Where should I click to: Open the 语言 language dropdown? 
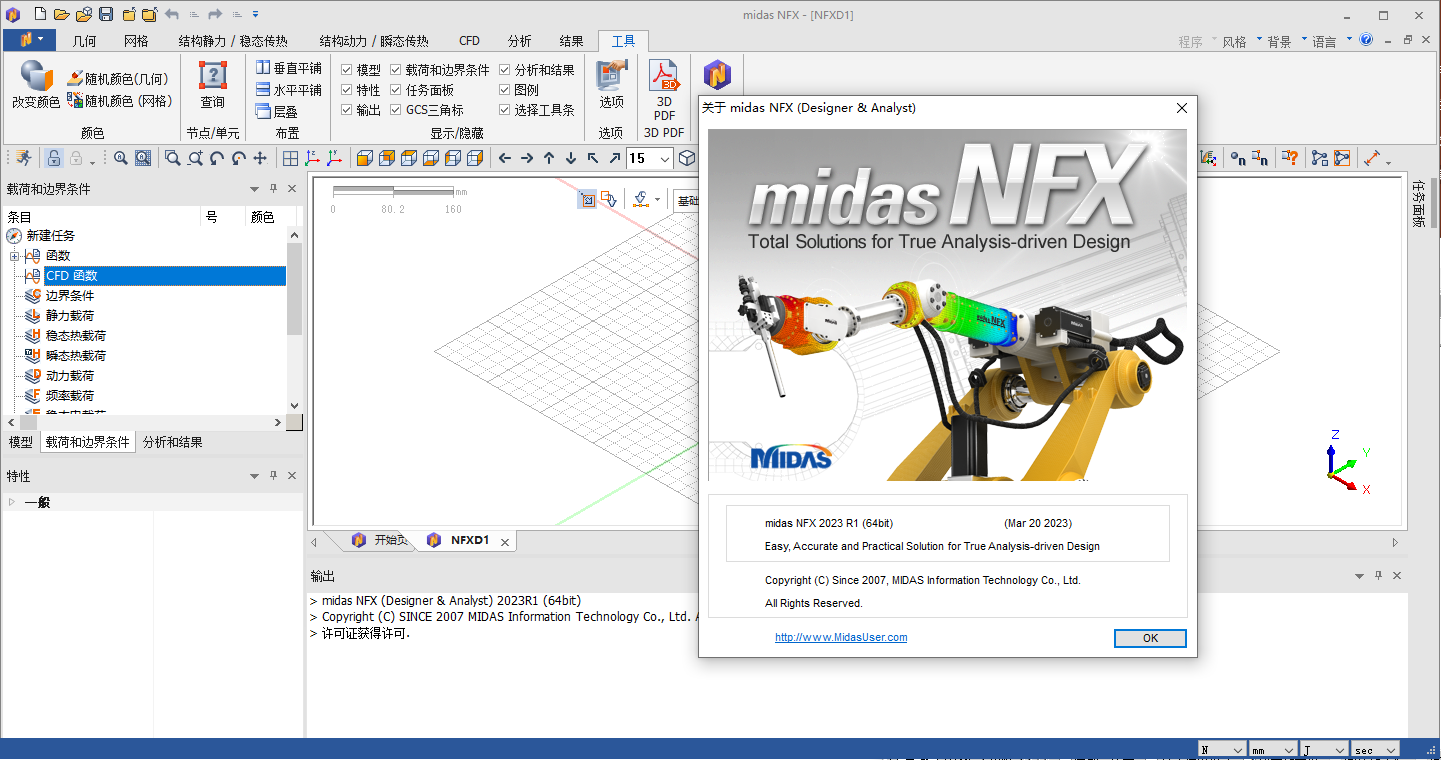coord(1331,41)
